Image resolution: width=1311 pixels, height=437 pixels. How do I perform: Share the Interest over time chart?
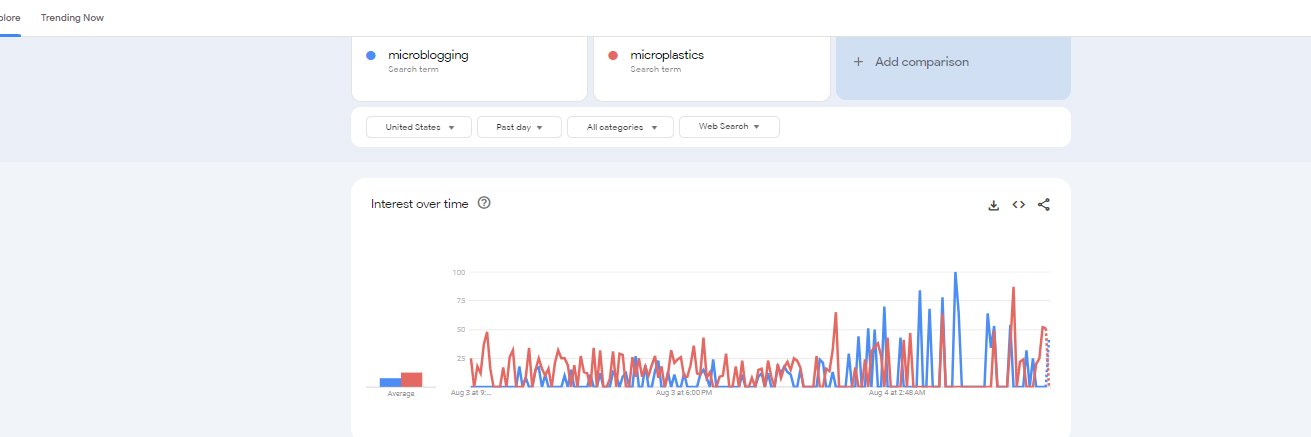[1044, 205]
